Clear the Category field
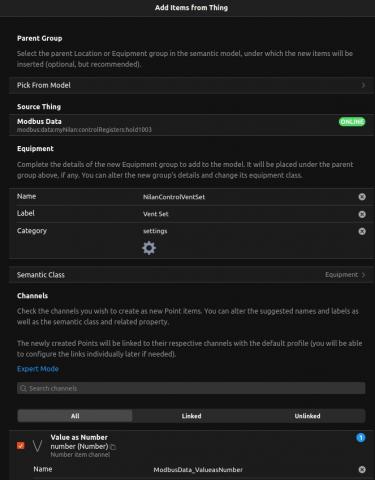375x480 pixels. pyautogui.click(x=362, y=231)
